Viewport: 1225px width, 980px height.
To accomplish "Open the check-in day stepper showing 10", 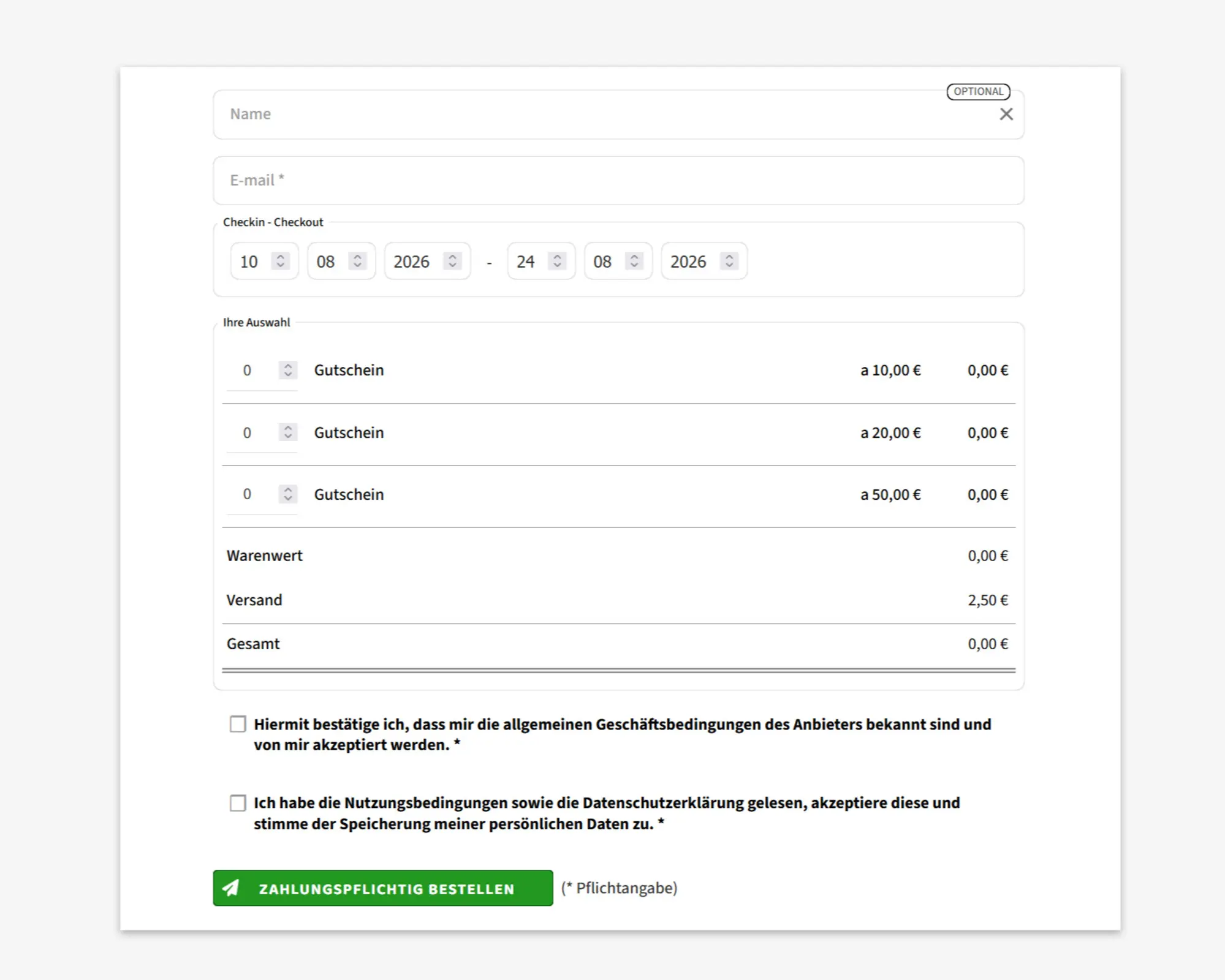I will (x=280, y=261).
